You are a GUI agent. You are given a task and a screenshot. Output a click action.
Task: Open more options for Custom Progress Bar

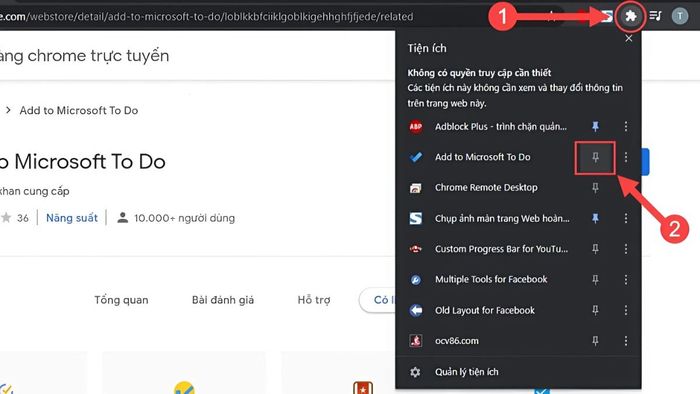tap(626, 249)
